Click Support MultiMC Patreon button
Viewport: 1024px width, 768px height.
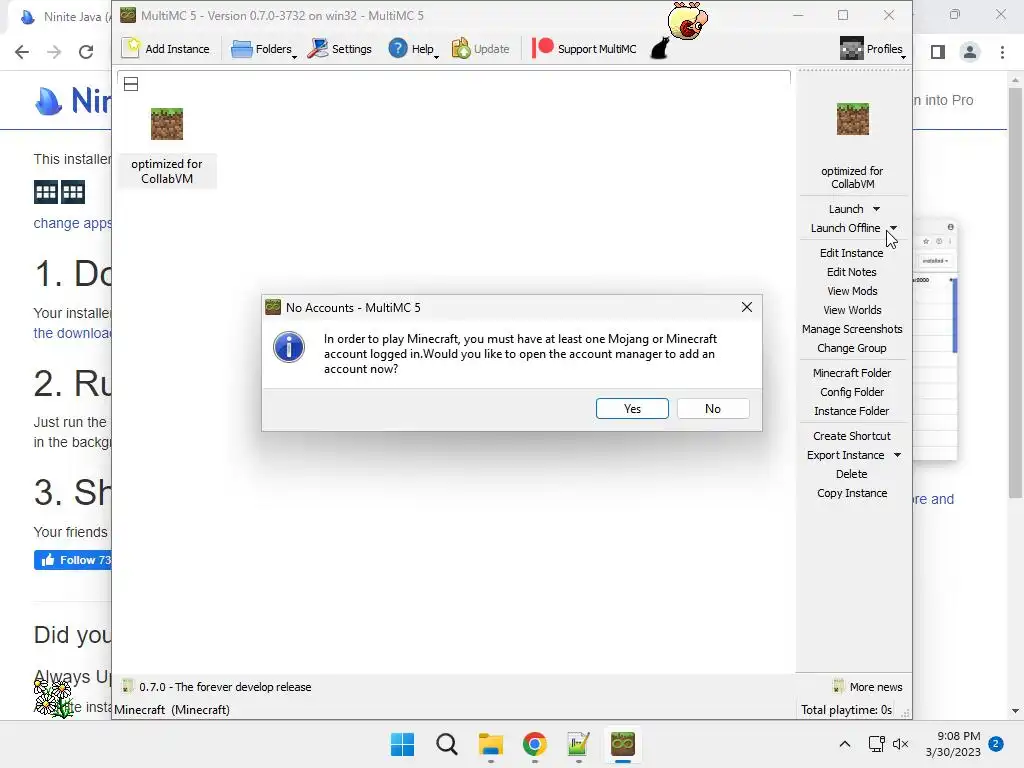pos(583,48)
